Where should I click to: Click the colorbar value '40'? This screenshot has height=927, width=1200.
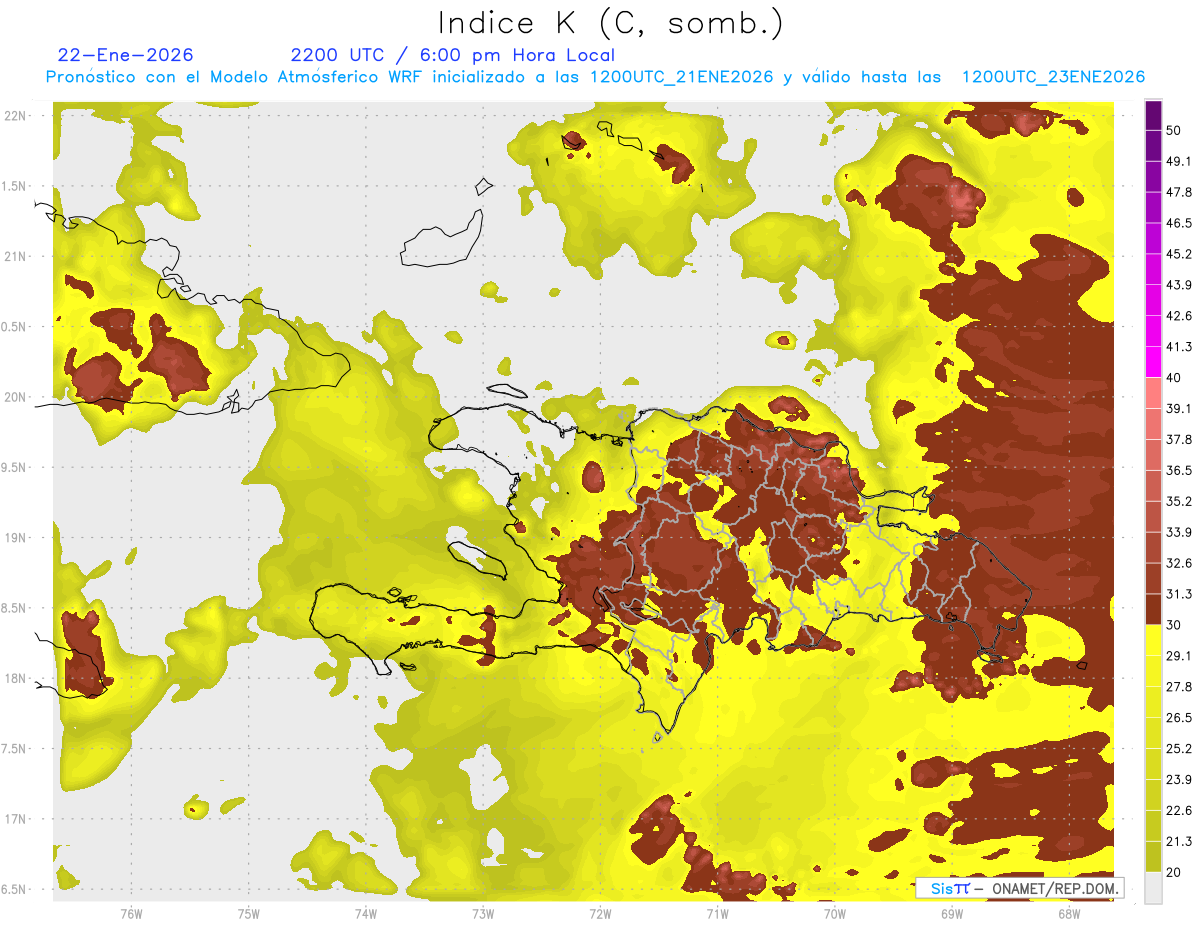pyautogui.click(x=1174, y=378)
